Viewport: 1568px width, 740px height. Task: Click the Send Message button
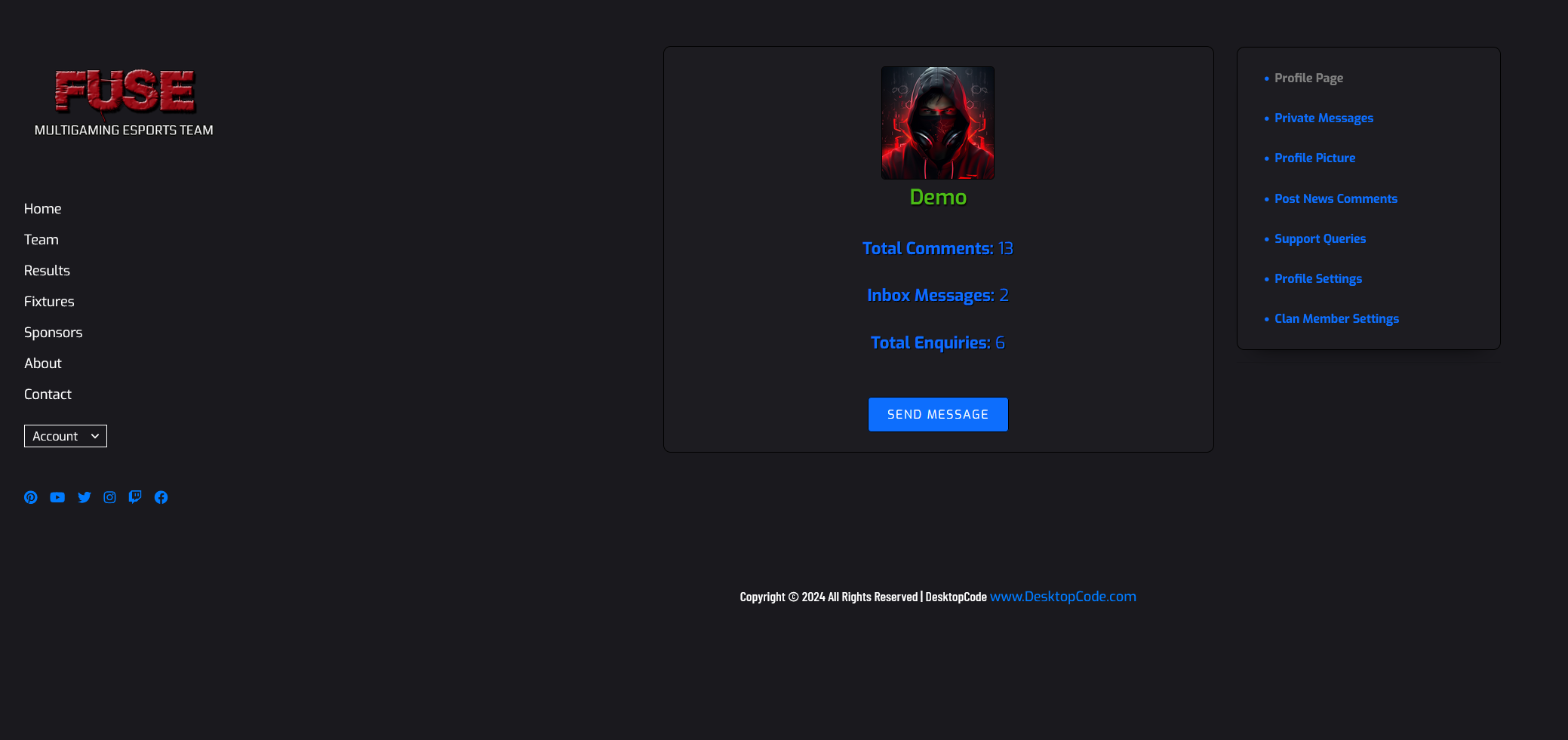point(938,414)
